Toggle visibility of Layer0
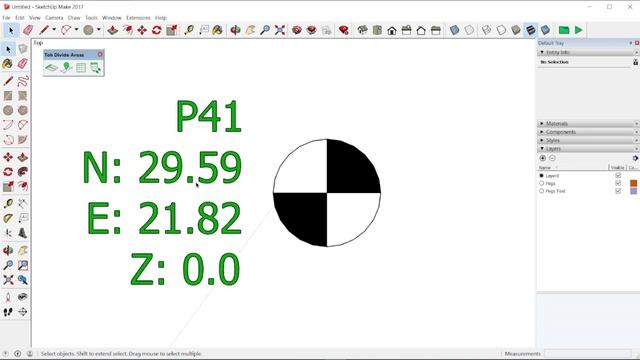Viewport: 640px width, 360px height. coord(618,176)
